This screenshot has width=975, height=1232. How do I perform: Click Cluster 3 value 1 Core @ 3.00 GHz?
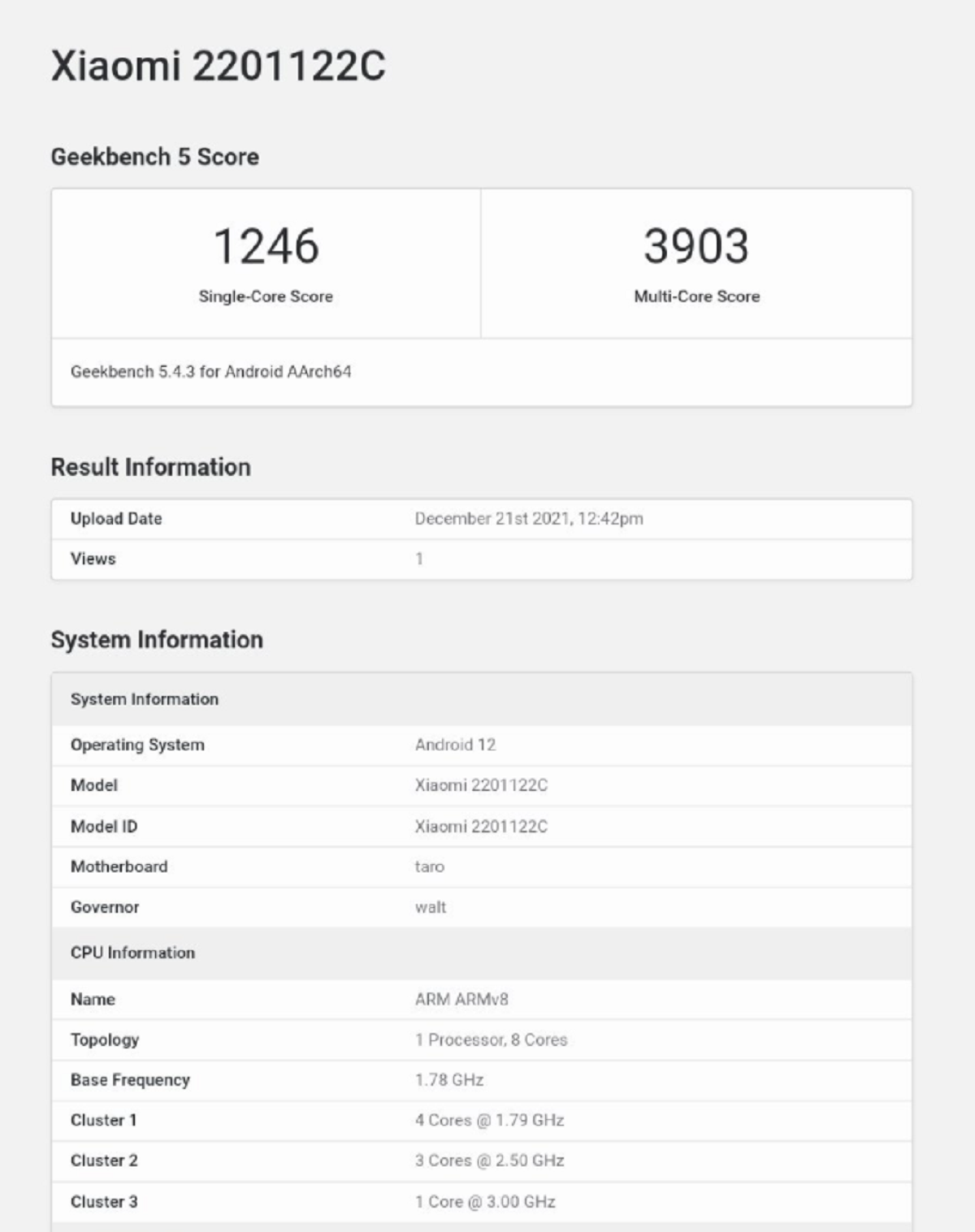(x=484, y=1202)
